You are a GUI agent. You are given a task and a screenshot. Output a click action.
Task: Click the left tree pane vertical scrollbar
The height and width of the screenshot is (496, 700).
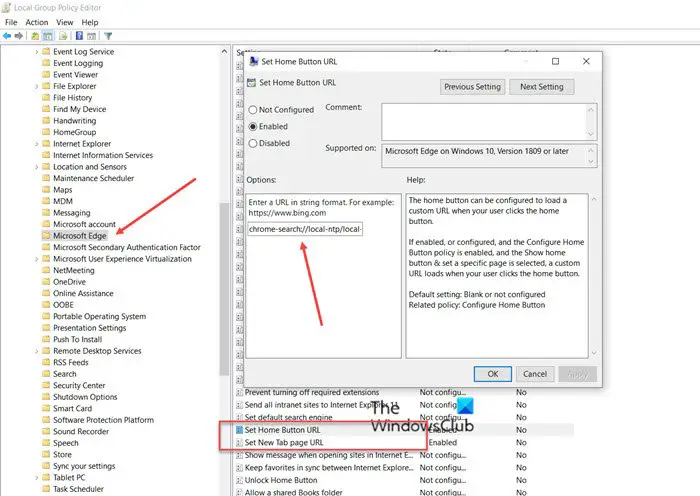tap(224, 270)
